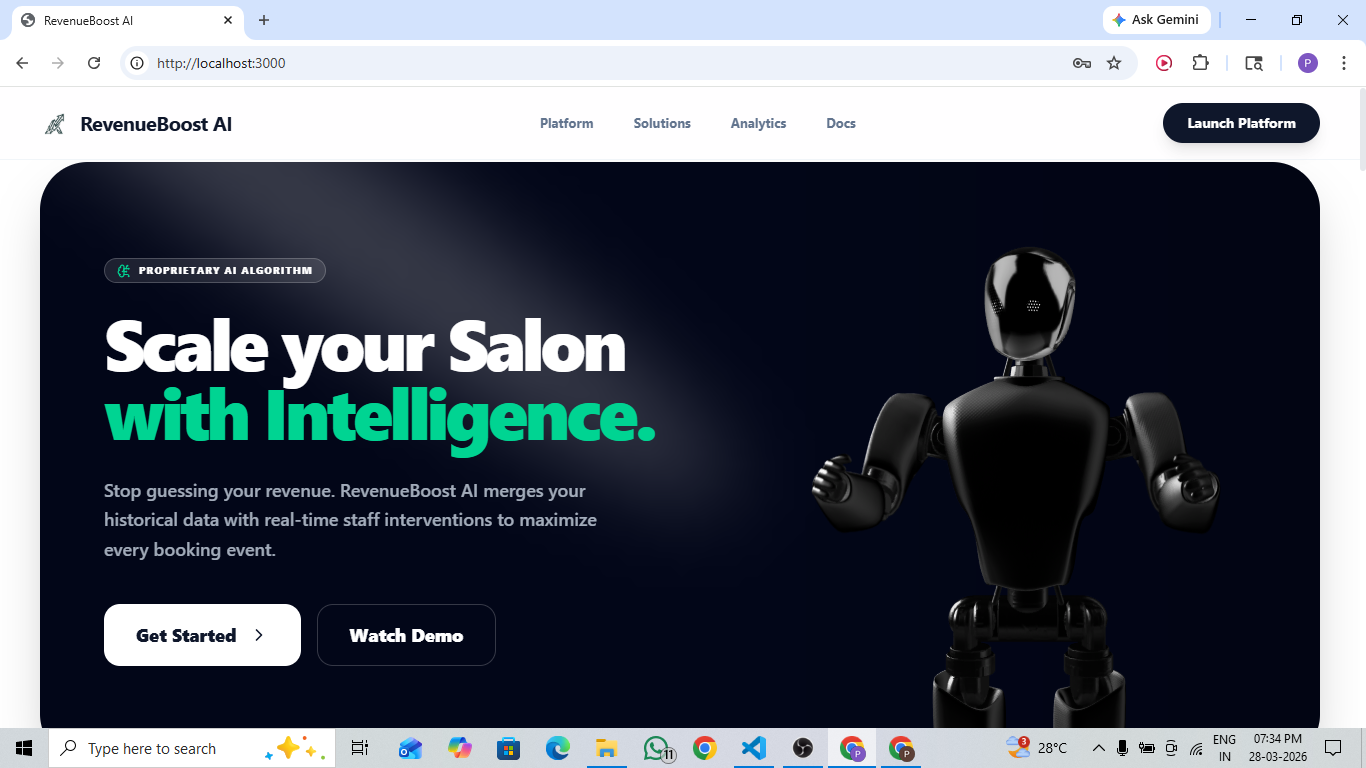Open Chrome's three-dot menu
The width and height of the screenshot is (1366, 768).
1343,63
